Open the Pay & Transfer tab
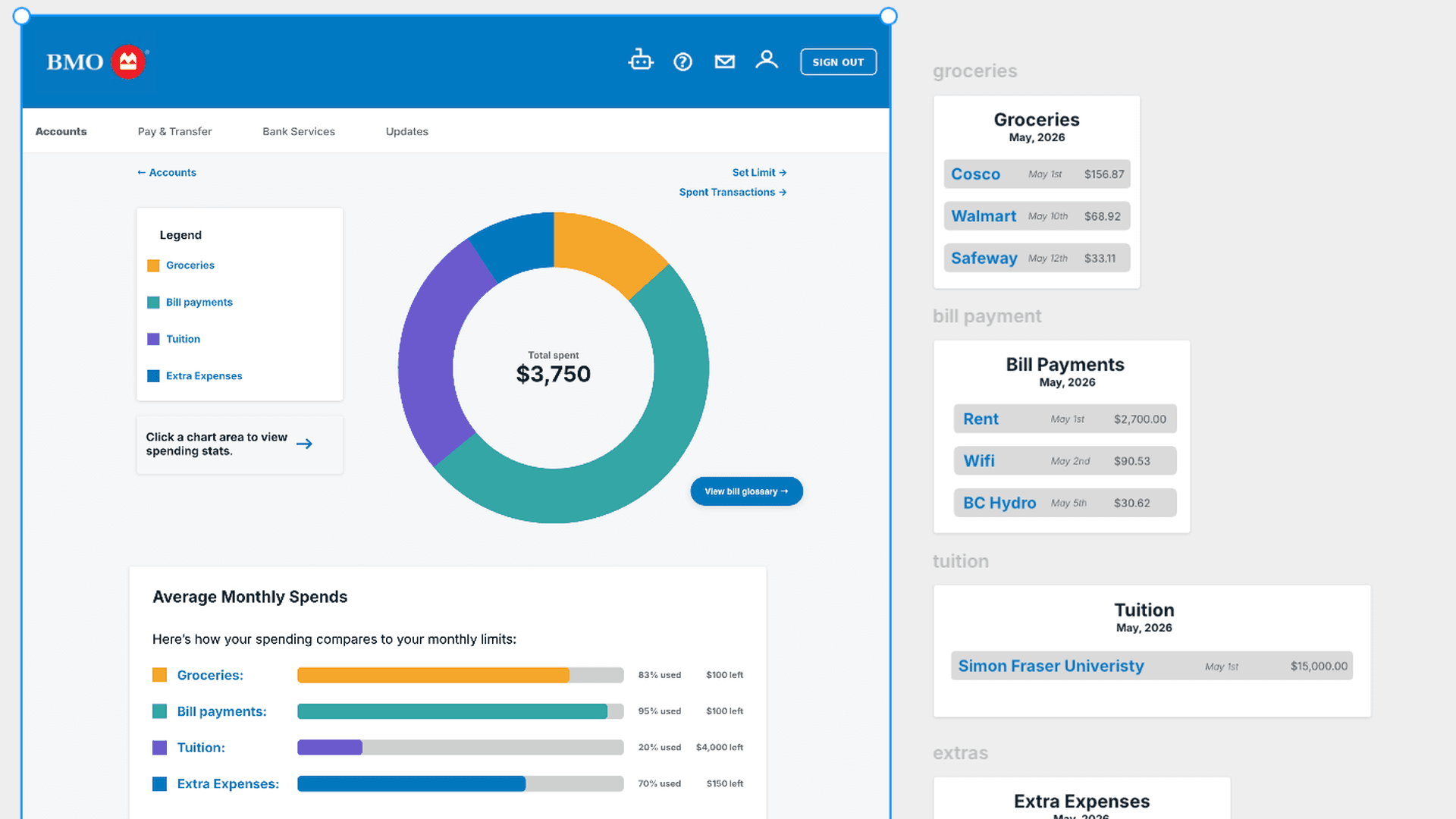 coord(174,131)
